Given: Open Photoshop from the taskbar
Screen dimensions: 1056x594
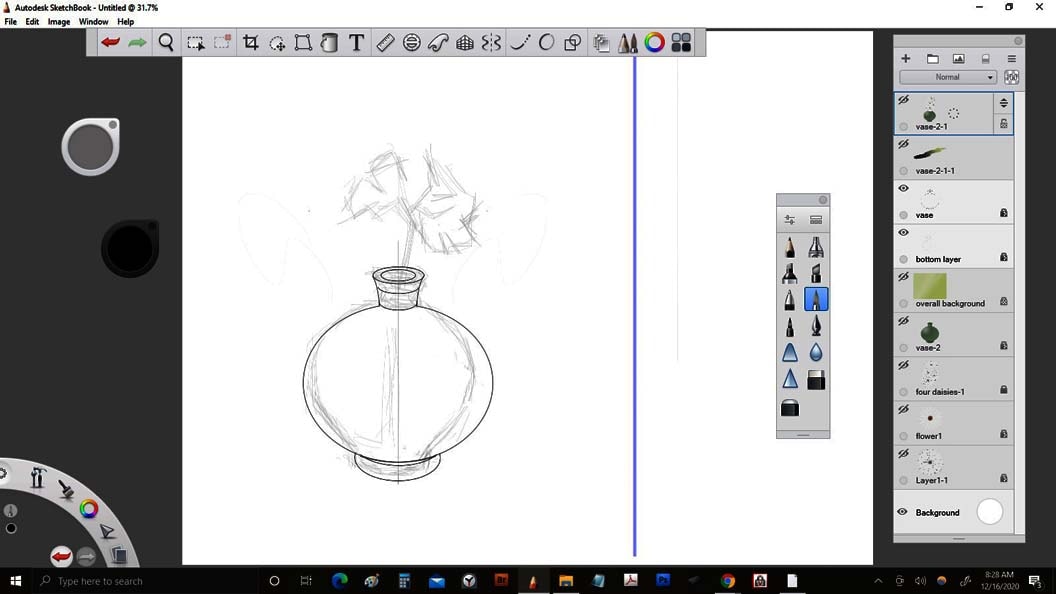Looking at the screenshot, I should coord(663,580).
